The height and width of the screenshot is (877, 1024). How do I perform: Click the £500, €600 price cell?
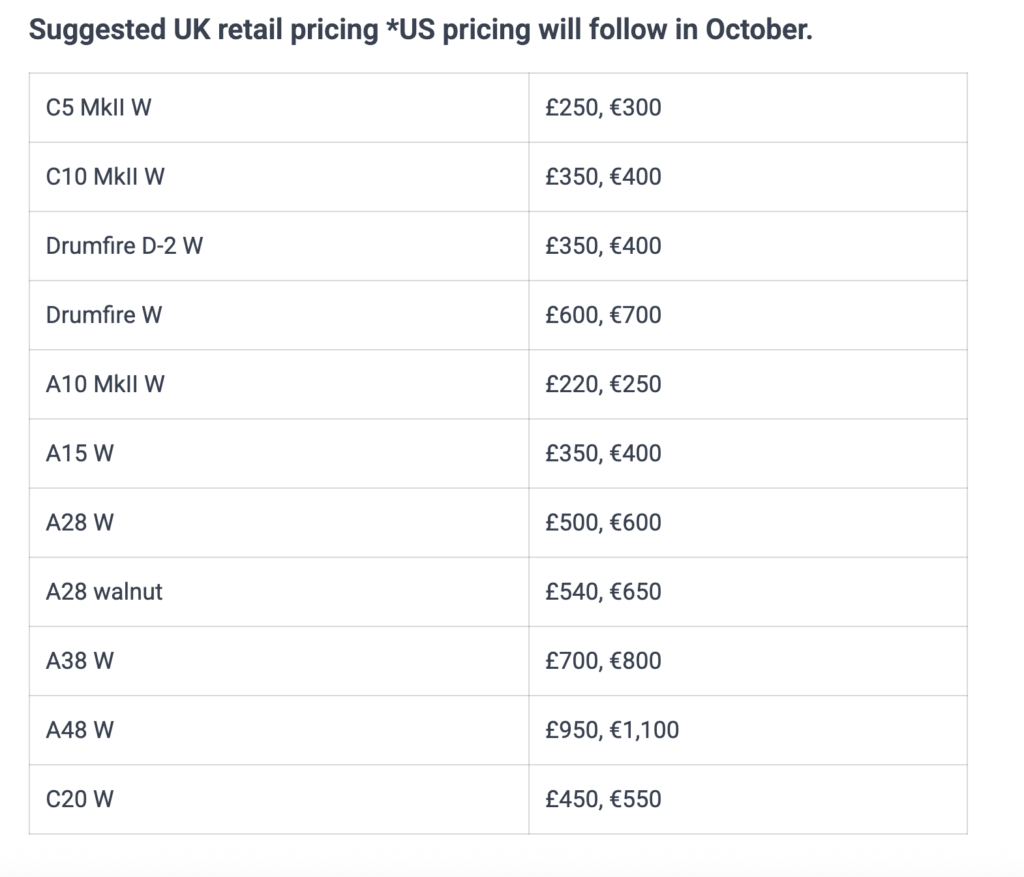pyautogui.click(x=603, y=522)
